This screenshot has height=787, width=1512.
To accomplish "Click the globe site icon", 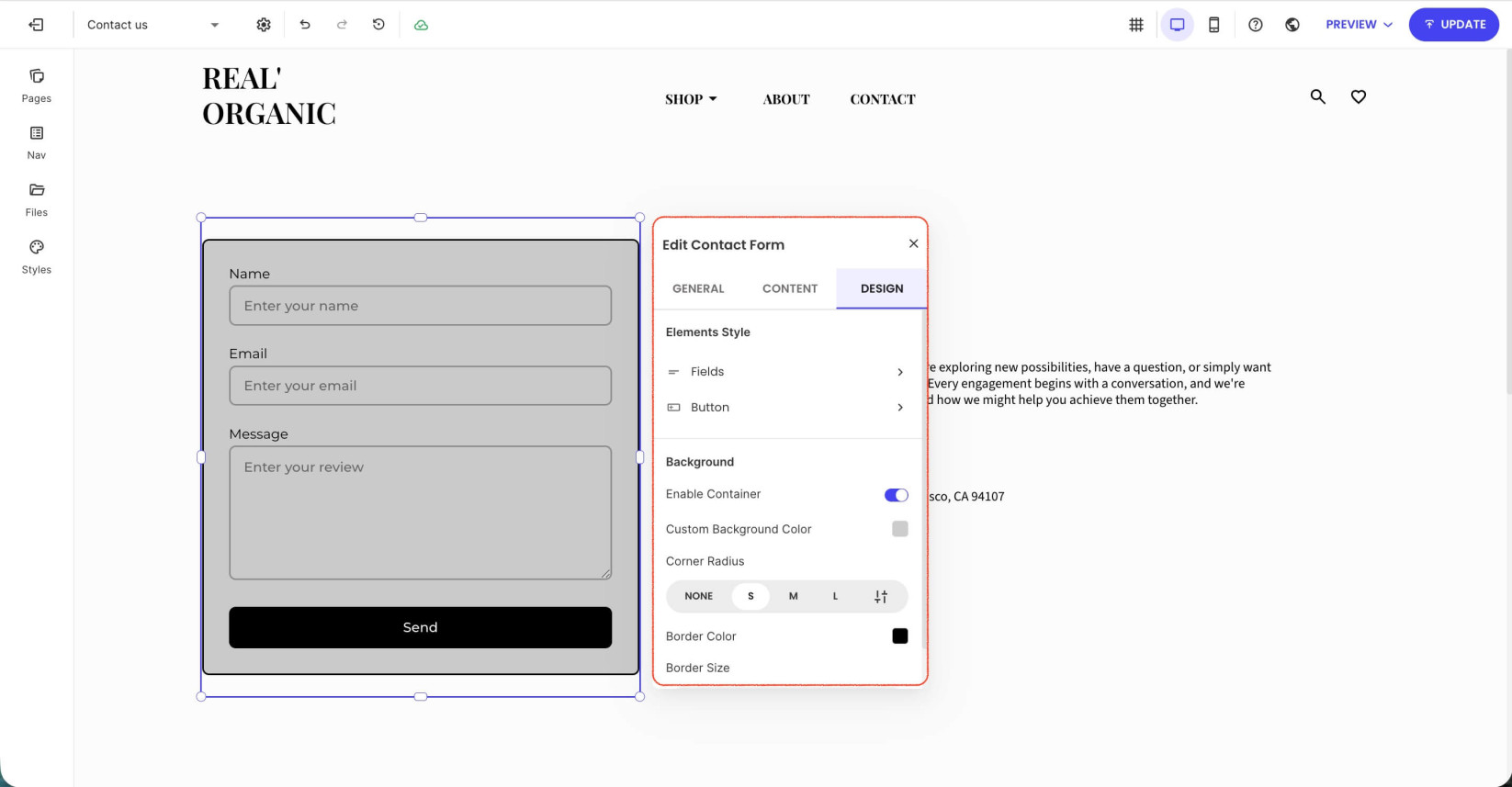I will (x=1292, y=25).
